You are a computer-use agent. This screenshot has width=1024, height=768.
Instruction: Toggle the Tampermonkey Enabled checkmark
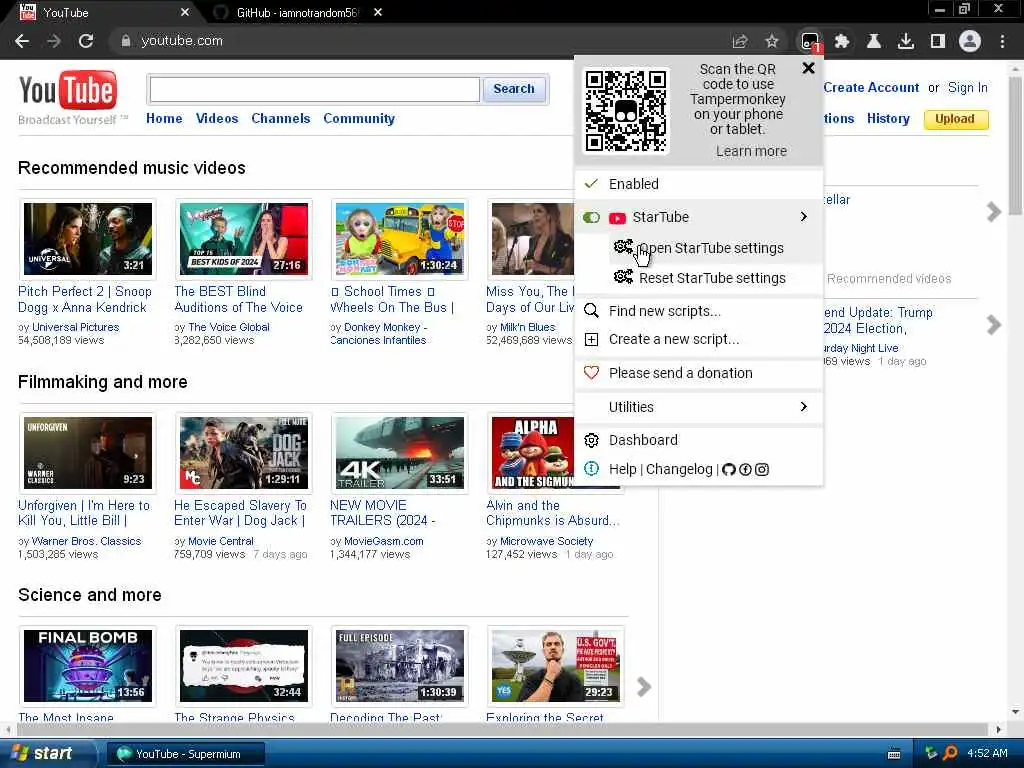click(591, 184)
